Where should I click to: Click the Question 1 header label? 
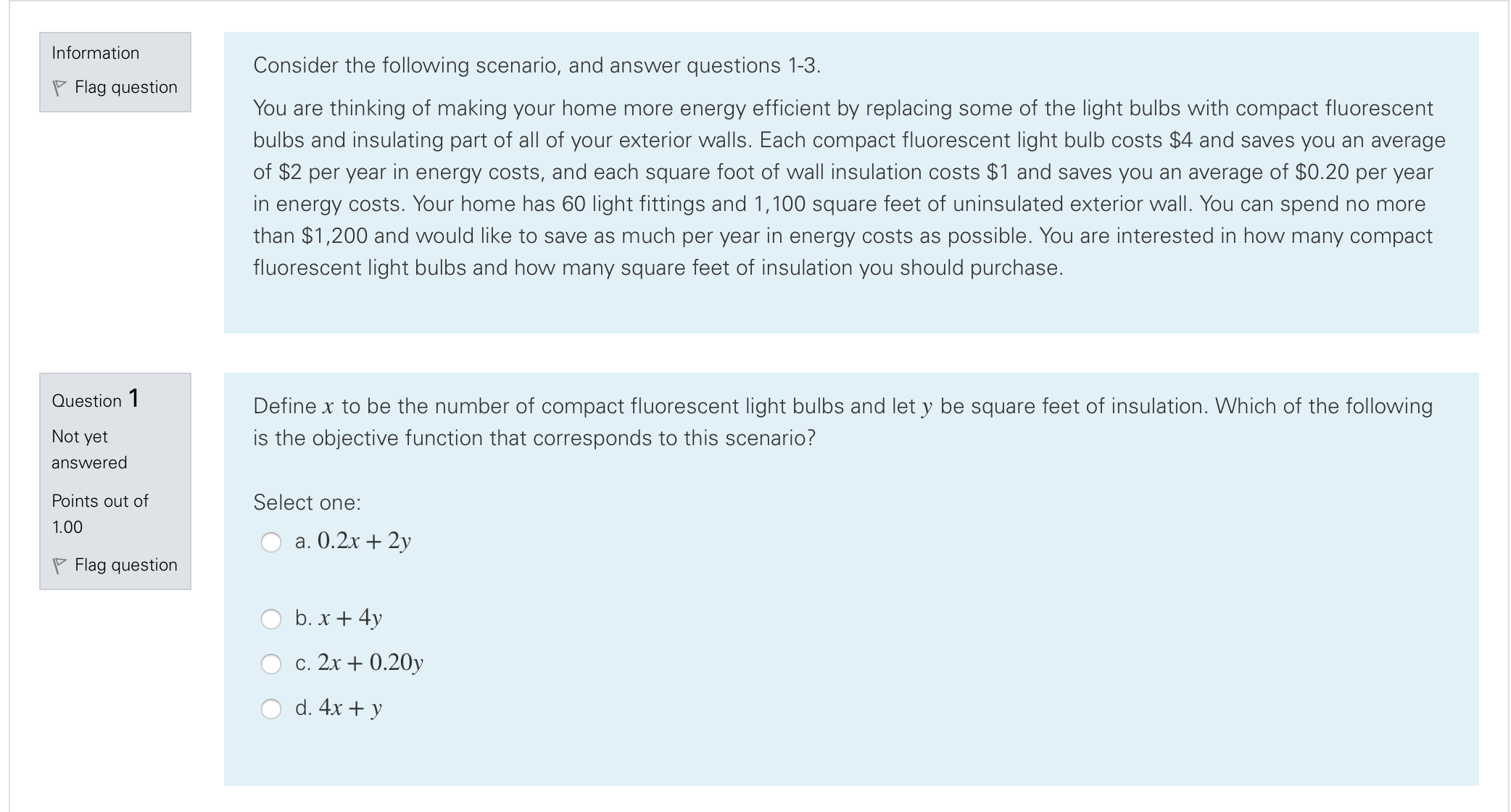coord(95,399)
